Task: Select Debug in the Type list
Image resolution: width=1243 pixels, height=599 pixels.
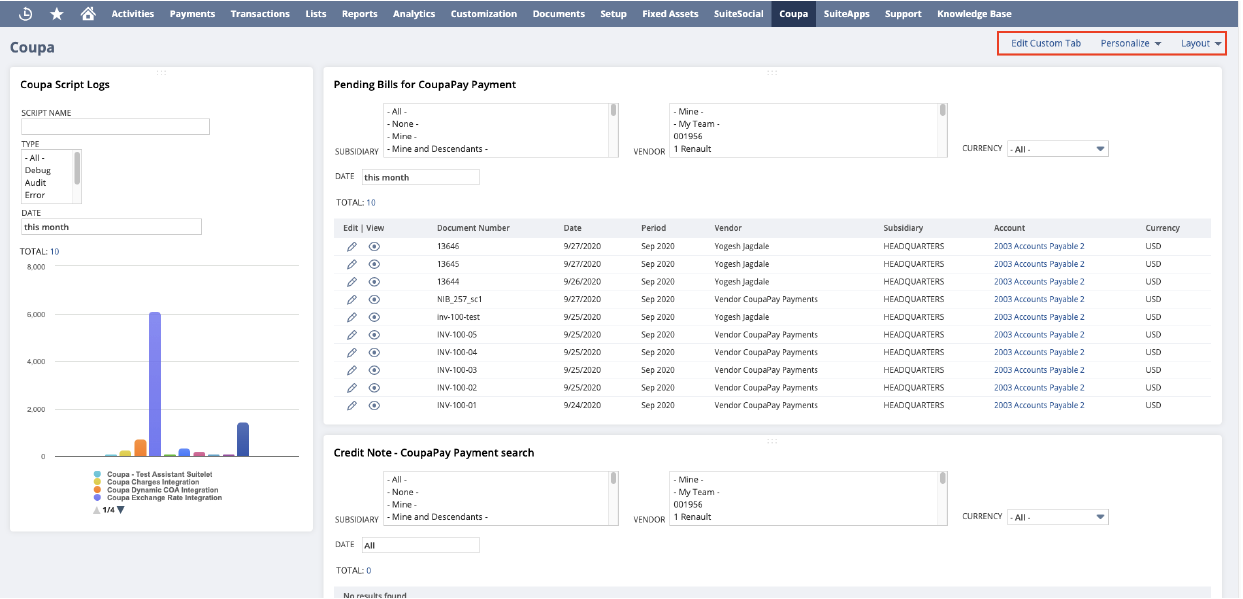Action: [x=38, y=171]
